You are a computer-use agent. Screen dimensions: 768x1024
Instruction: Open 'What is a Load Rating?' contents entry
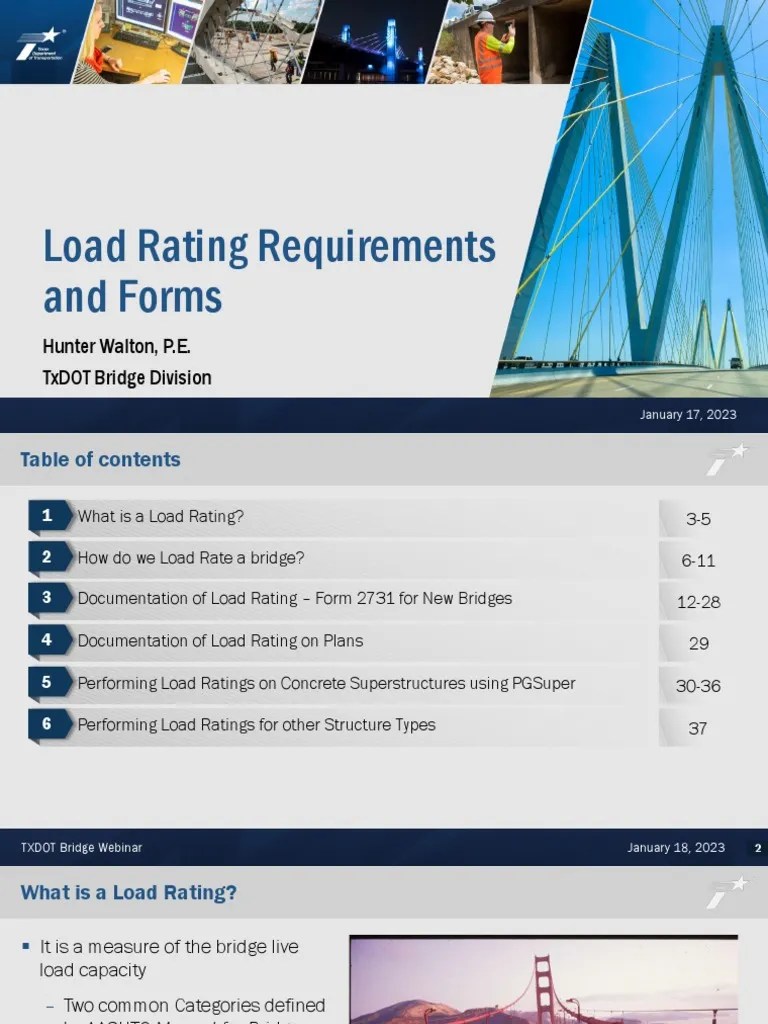[x=161, y=517]
